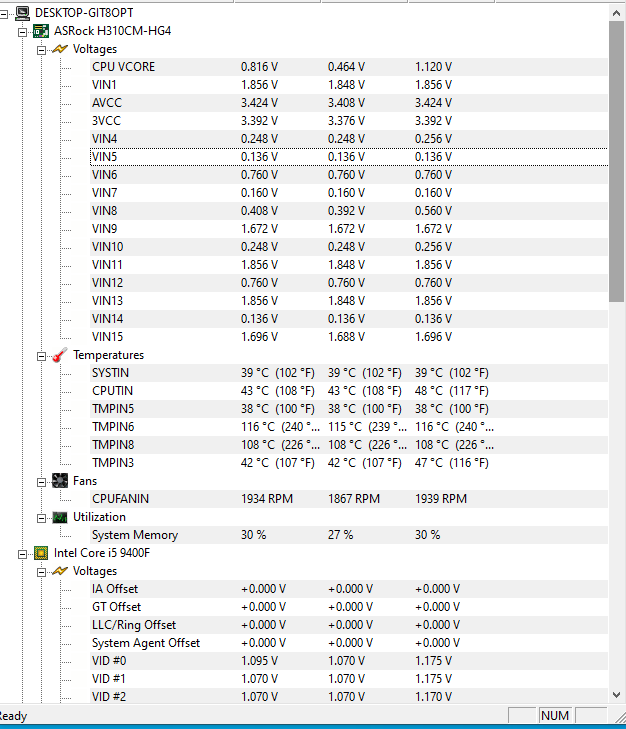
Task: Click the DESKTOP-GIT8OPT computer icon
Action: point(22,13)
